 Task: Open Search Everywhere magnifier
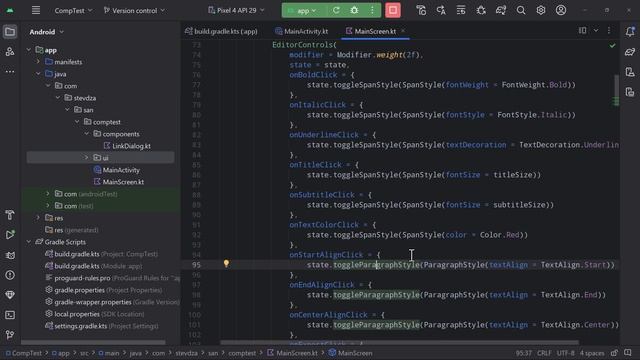(x=521, y=10)
